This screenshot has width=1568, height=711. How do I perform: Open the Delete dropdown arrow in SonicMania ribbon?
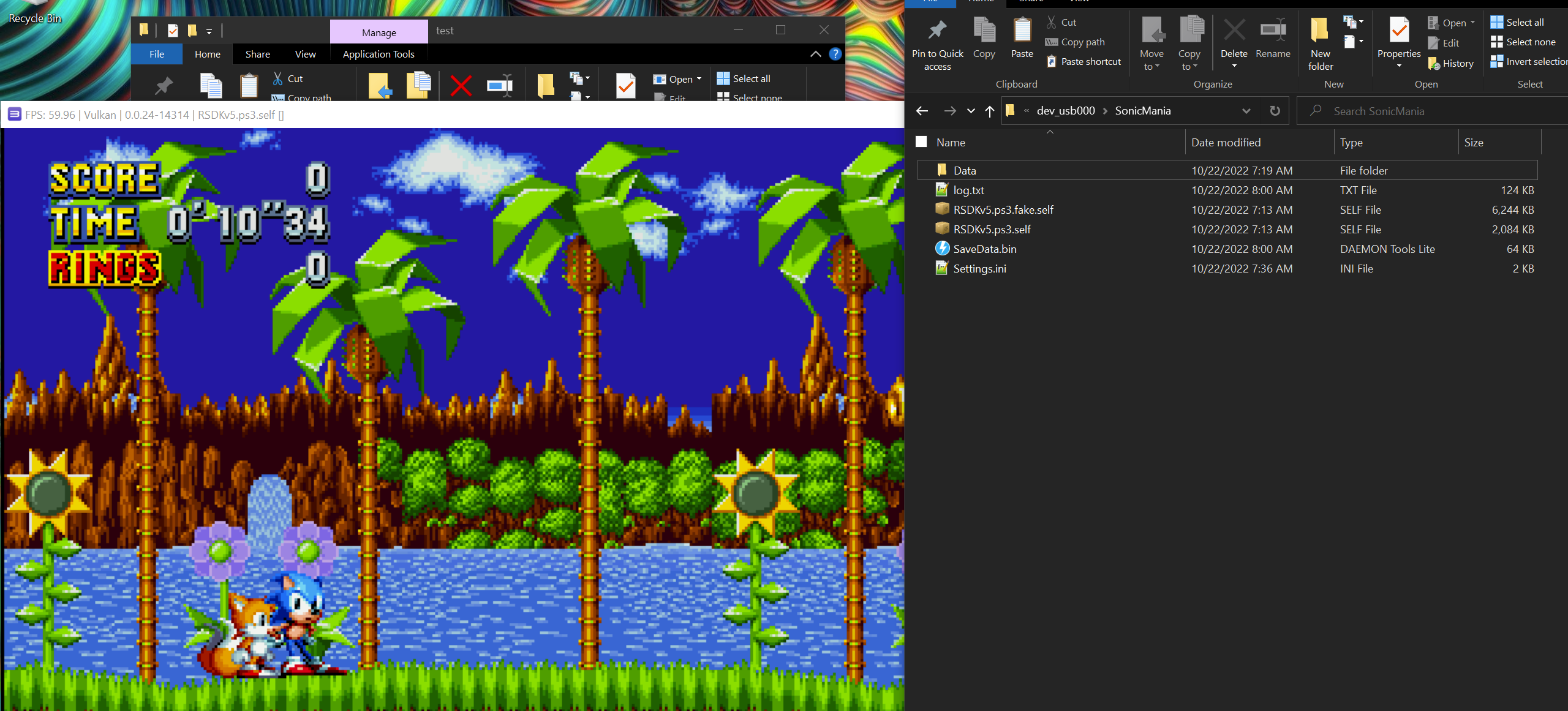pyautogui.click(x=1234, y=66)
